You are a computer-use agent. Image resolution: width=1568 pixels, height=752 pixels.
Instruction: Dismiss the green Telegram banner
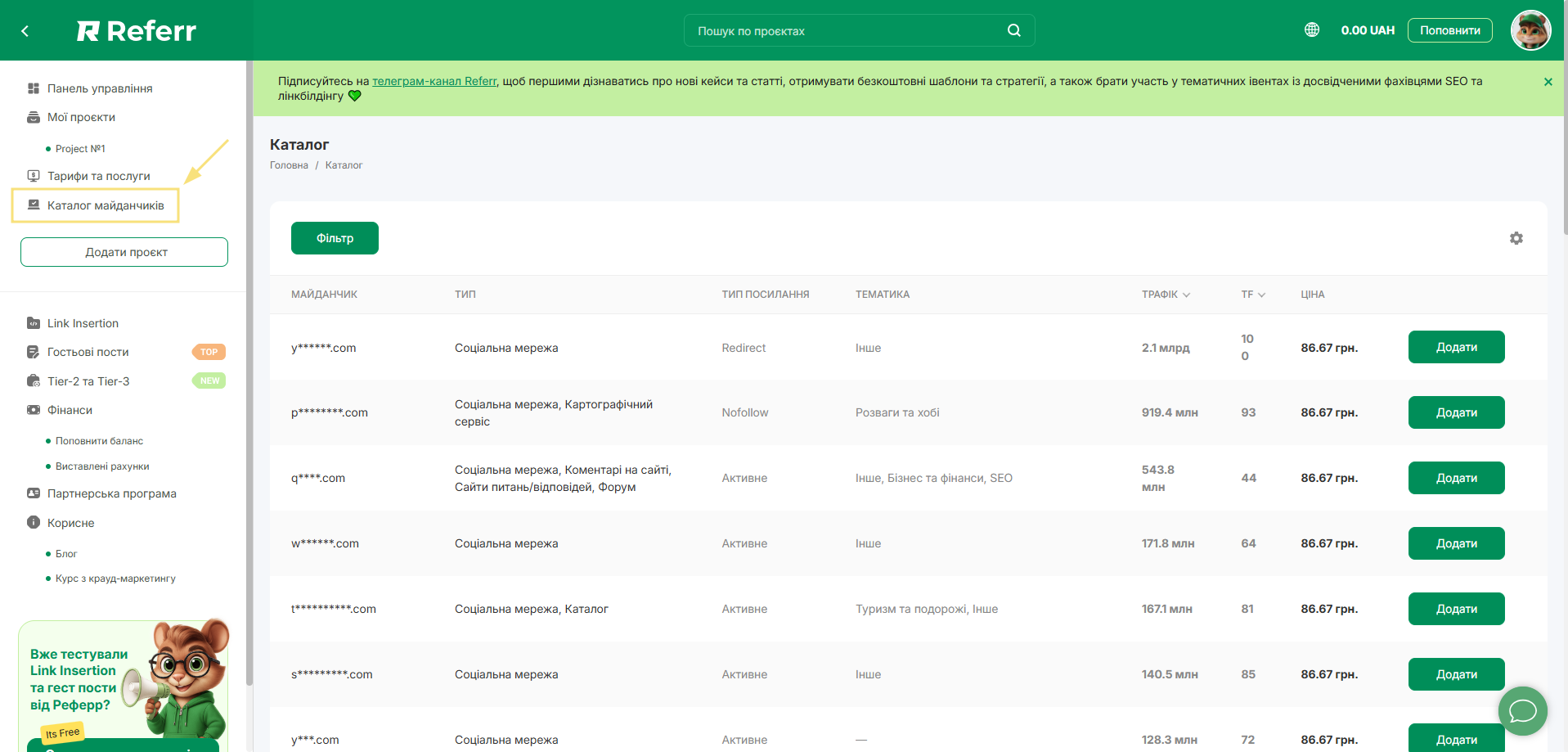click(x=1548, y=82)
